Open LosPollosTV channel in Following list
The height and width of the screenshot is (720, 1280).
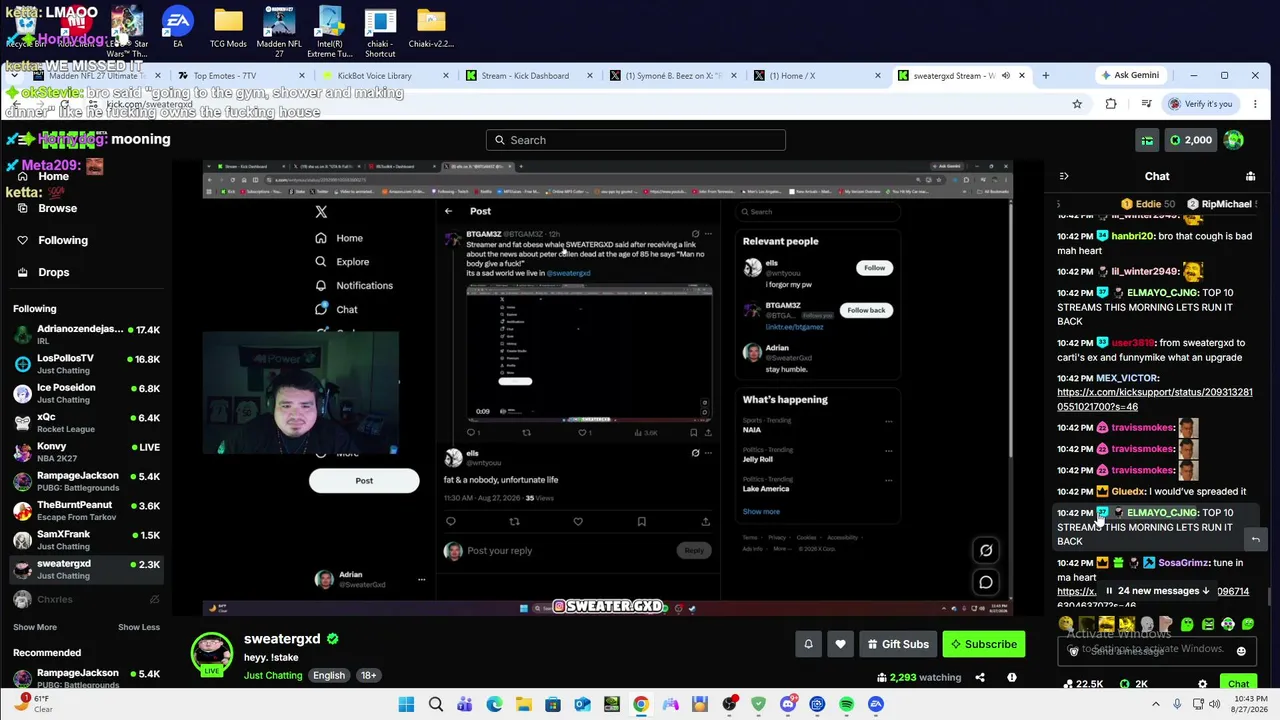[x=85, y=364]
